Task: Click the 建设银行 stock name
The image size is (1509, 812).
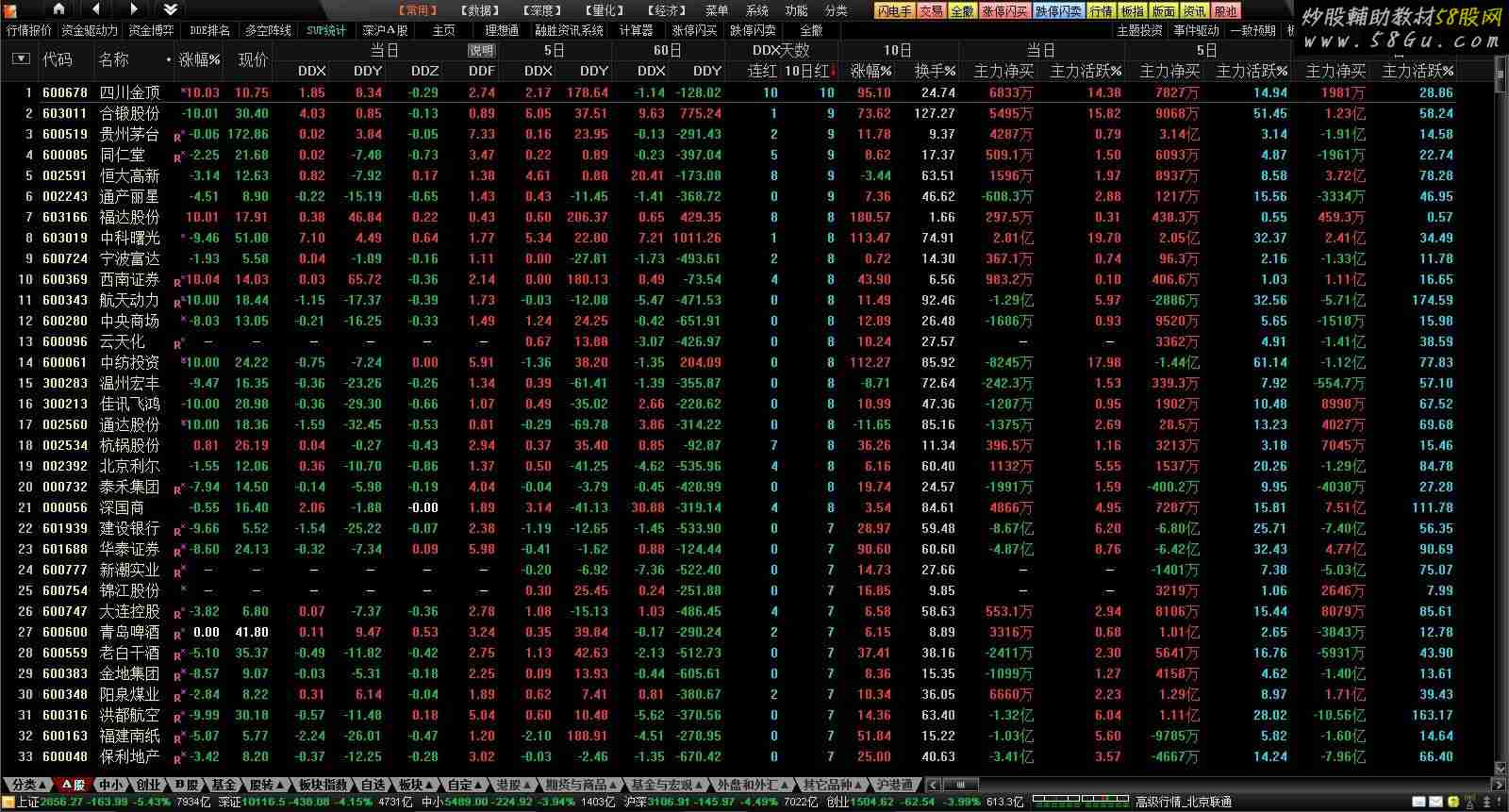Action: coord(129,528)
